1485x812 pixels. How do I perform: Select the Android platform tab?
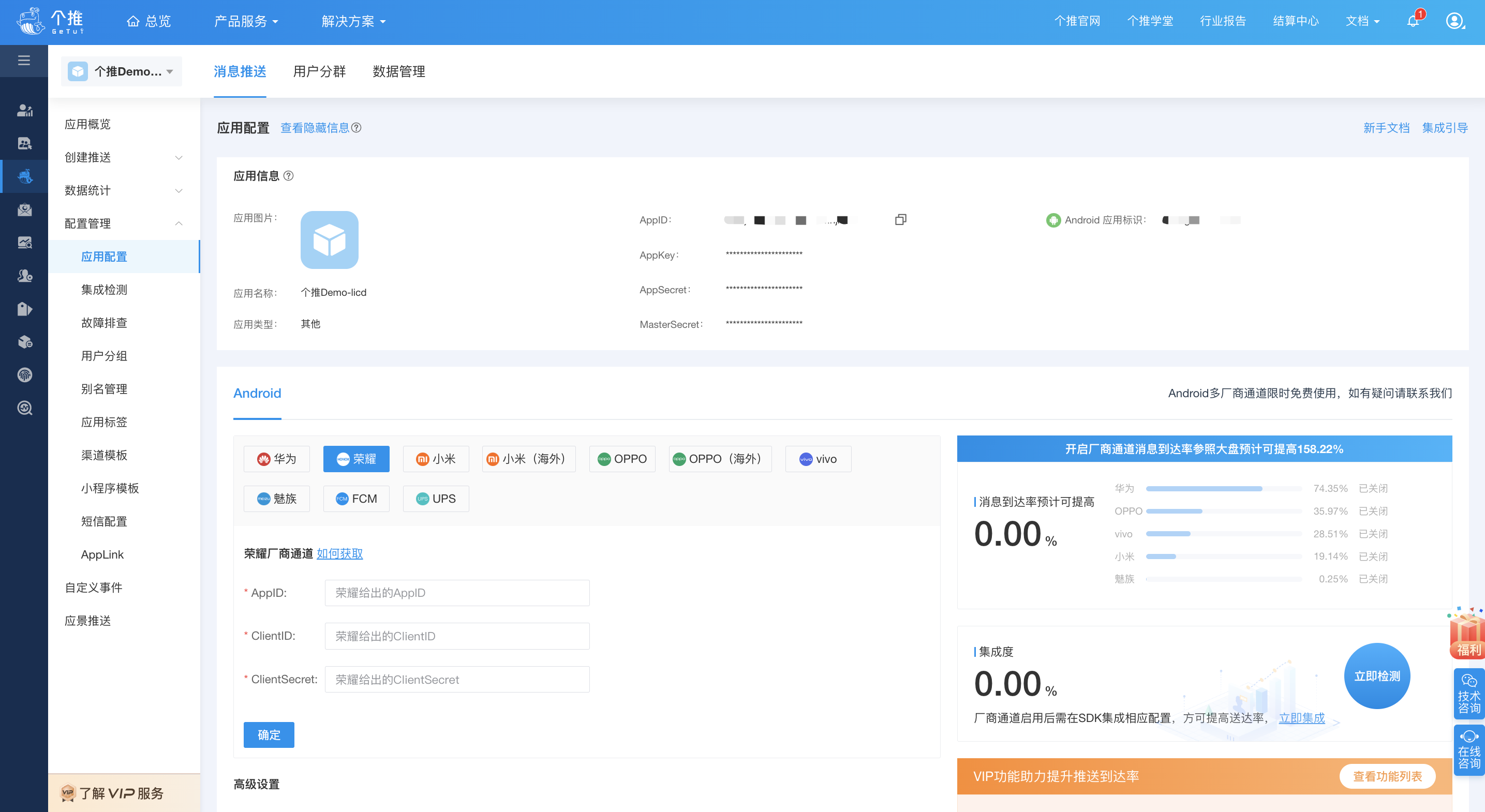257,393
